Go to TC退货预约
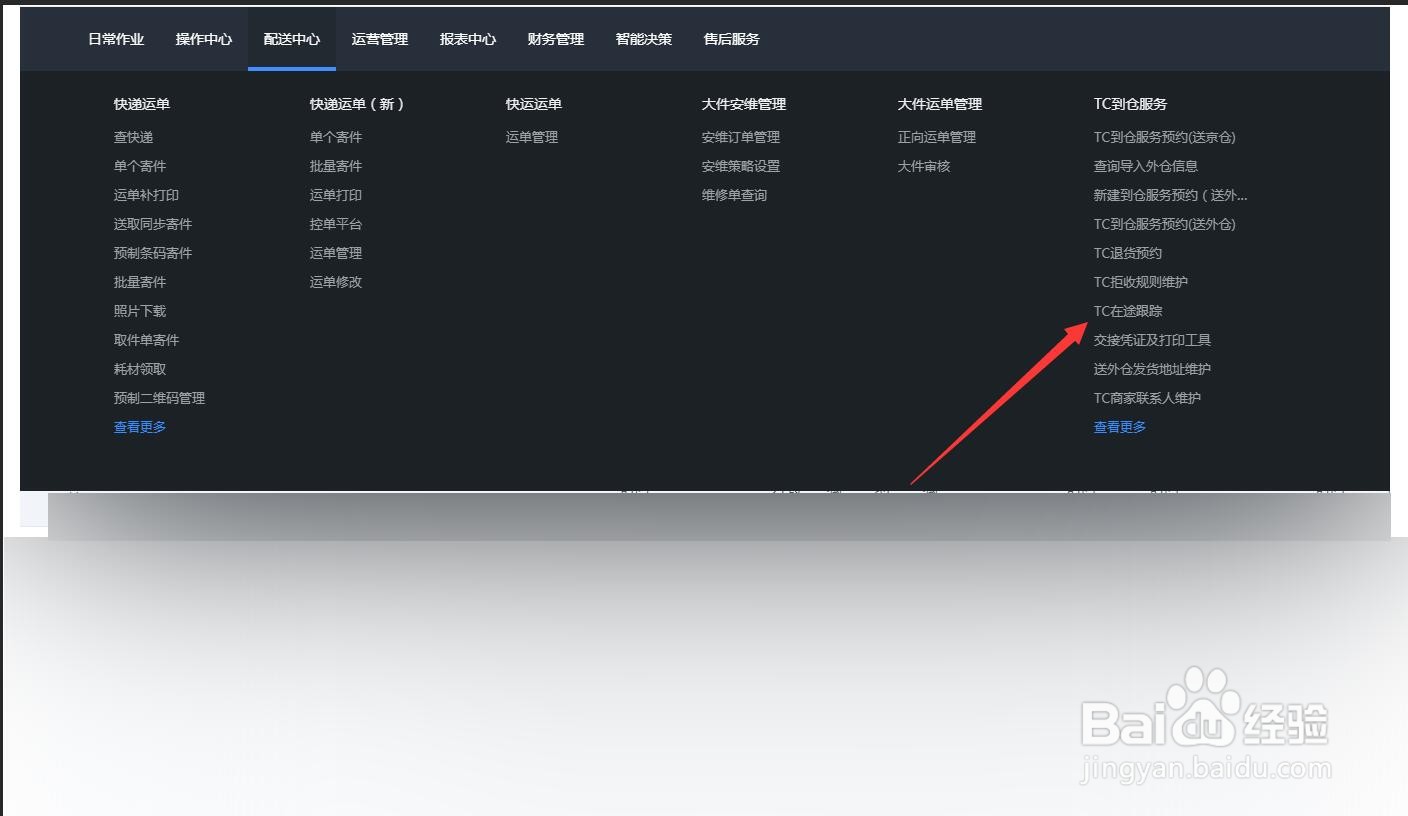 (x=1128, y=253)
